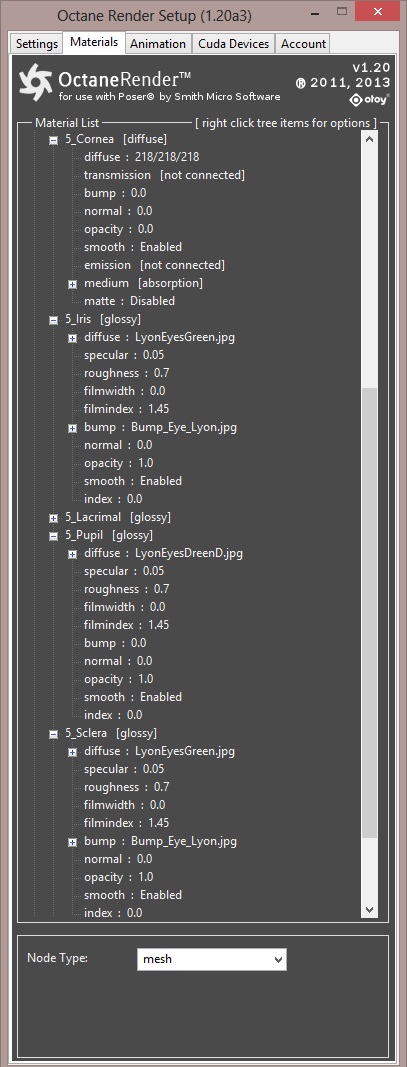Select 5_Pupil smooth : Enabled row
The height and width of the screenshot is (1067, 407).
133,697
